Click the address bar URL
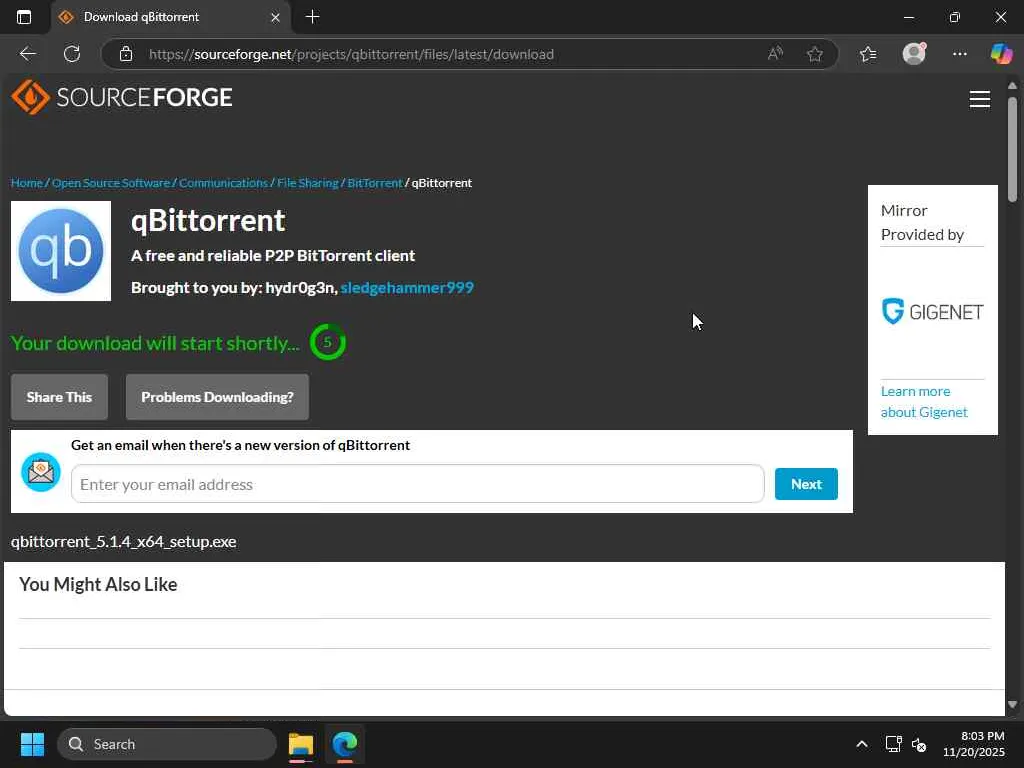The width and height of the screenshot is (1024, 768). click(x=351, y=54)
